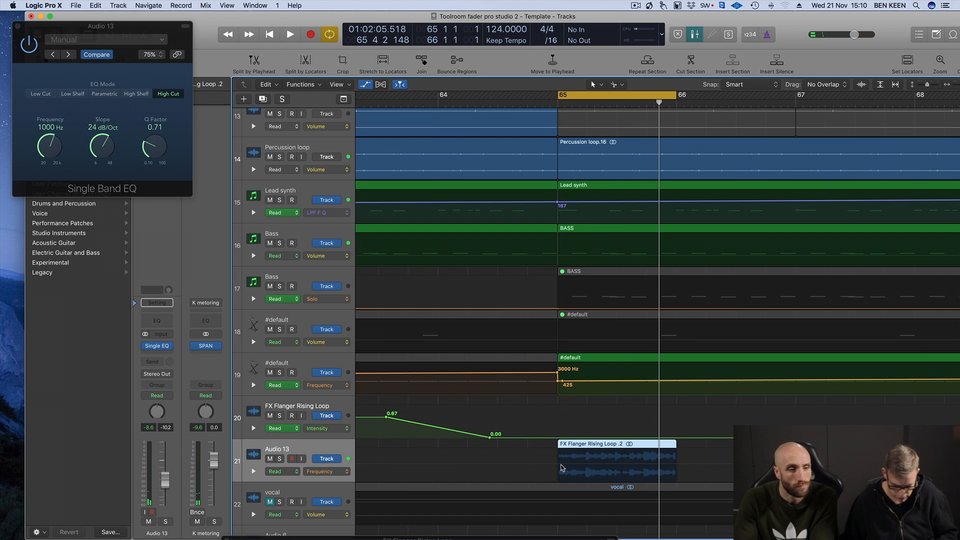Select Parametric EQ mode
Viewport: 960px width, 540px height.
pos(104,94)
